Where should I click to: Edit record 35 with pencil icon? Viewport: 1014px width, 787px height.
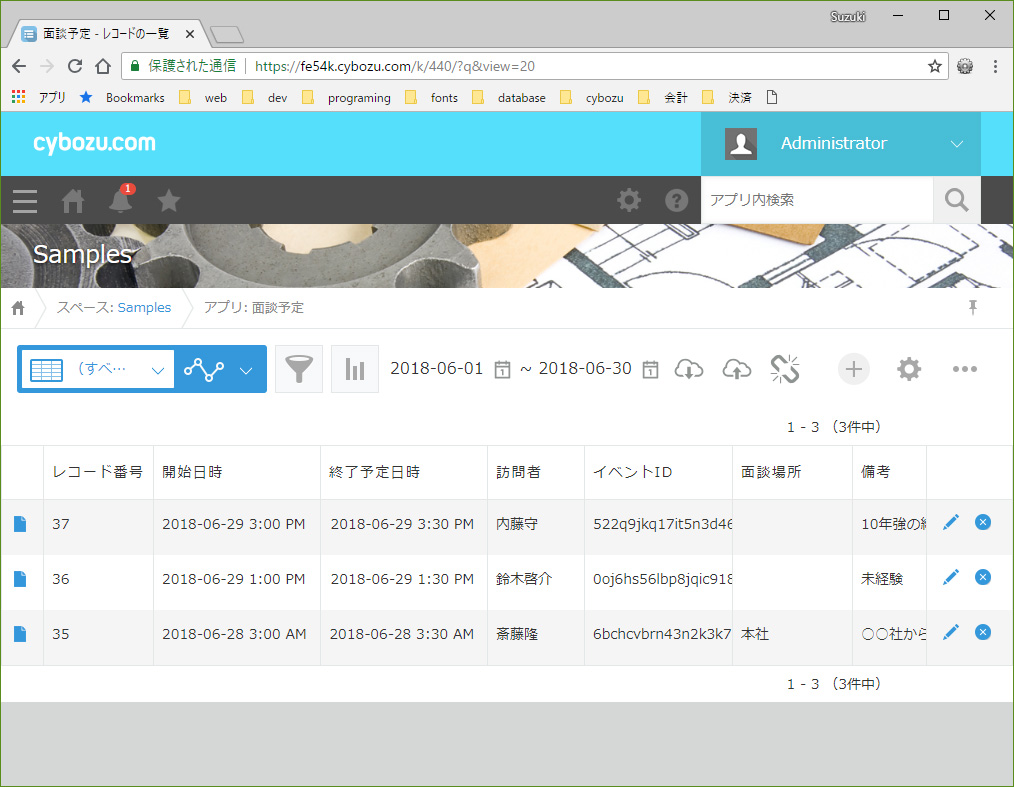(951, 632)
